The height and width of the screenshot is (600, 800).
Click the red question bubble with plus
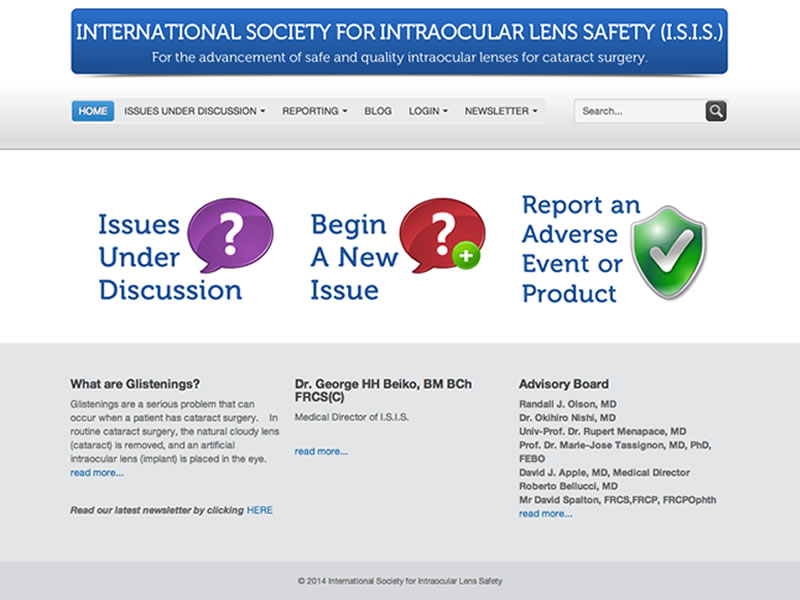tap(441, 236)
